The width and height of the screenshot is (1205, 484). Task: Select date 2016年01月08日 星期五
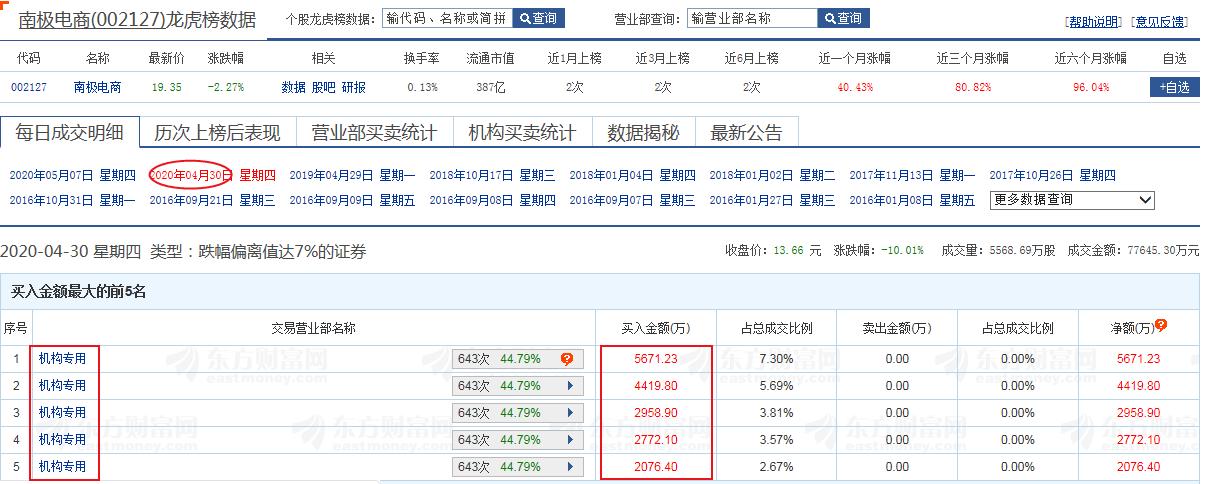[912, 200]
